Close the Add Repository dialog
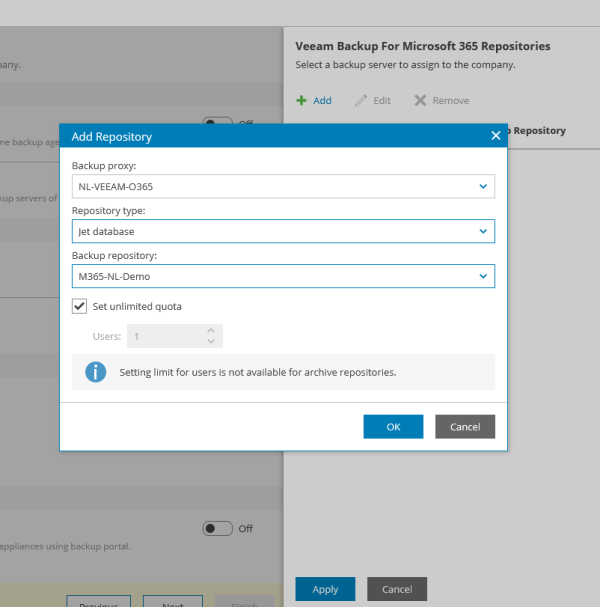Image resolution: width=600 pixels, height=607 pixels. 495,135
